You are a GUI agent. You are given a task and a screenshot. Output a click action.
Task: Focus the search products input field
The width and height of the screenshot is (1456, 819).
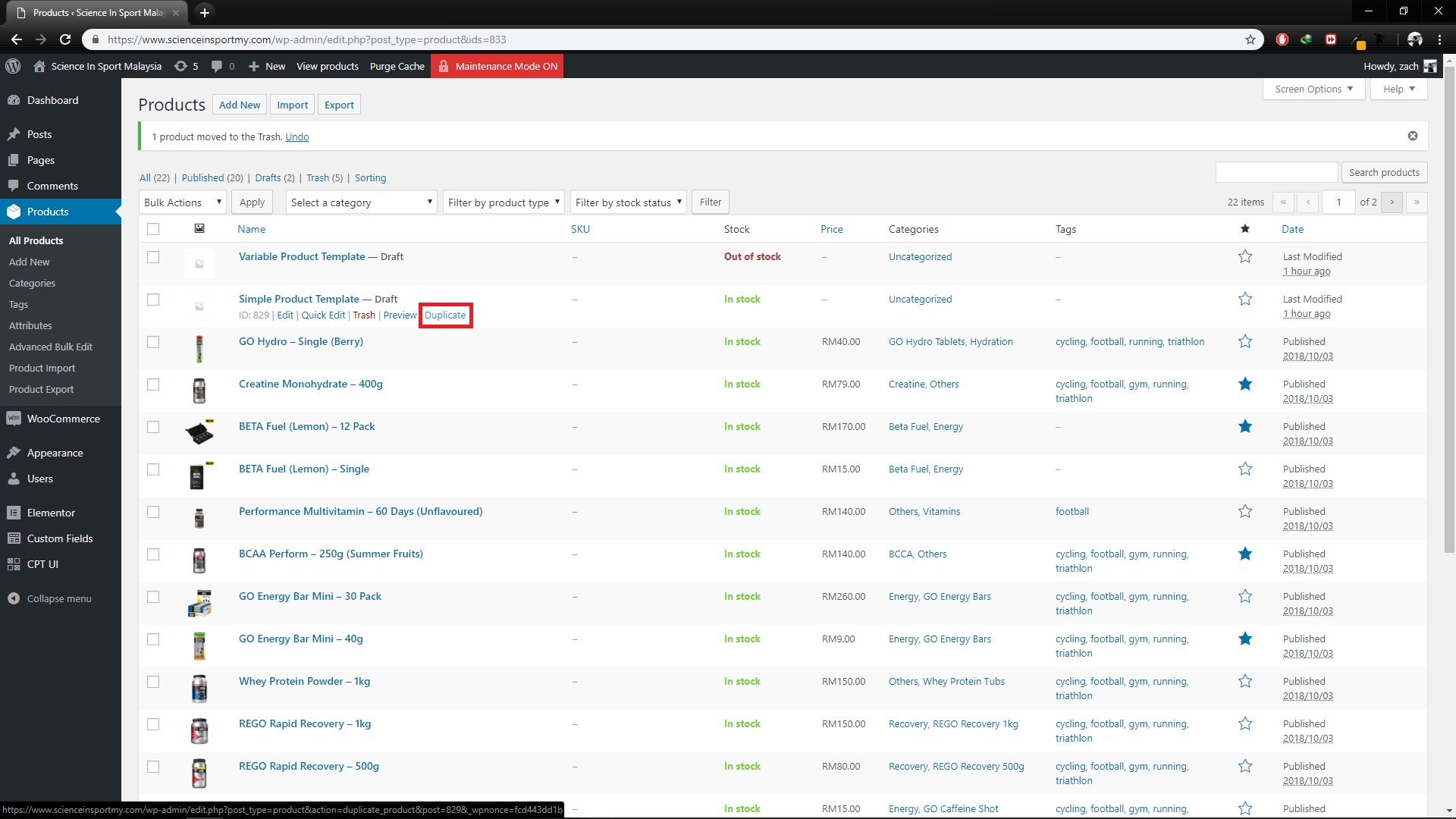click(1276, 172)
